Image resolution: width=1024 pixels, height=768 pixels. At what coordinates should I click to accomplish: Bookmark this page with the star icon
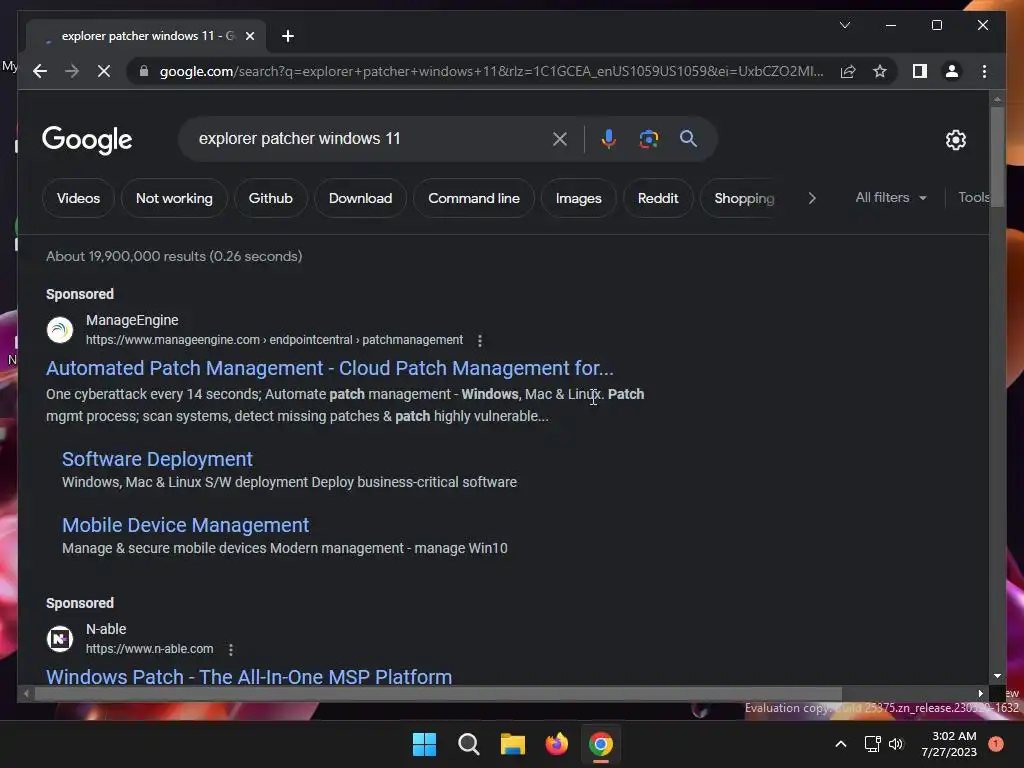pos(880,71)
